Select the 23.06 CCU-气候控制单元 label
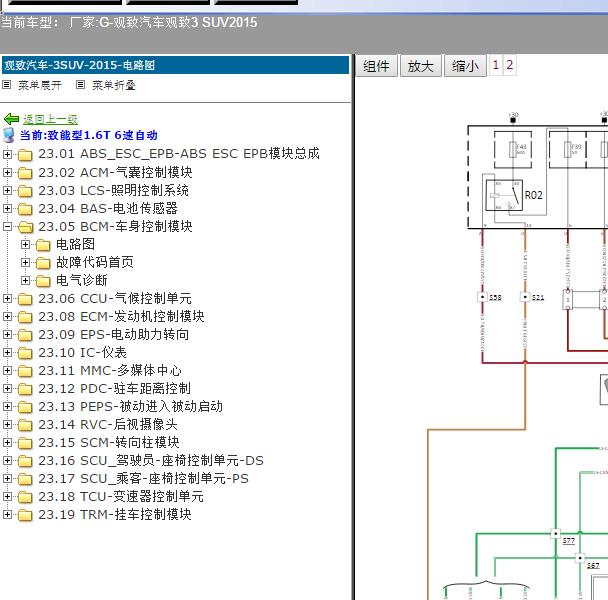 [x=115, y=299]
